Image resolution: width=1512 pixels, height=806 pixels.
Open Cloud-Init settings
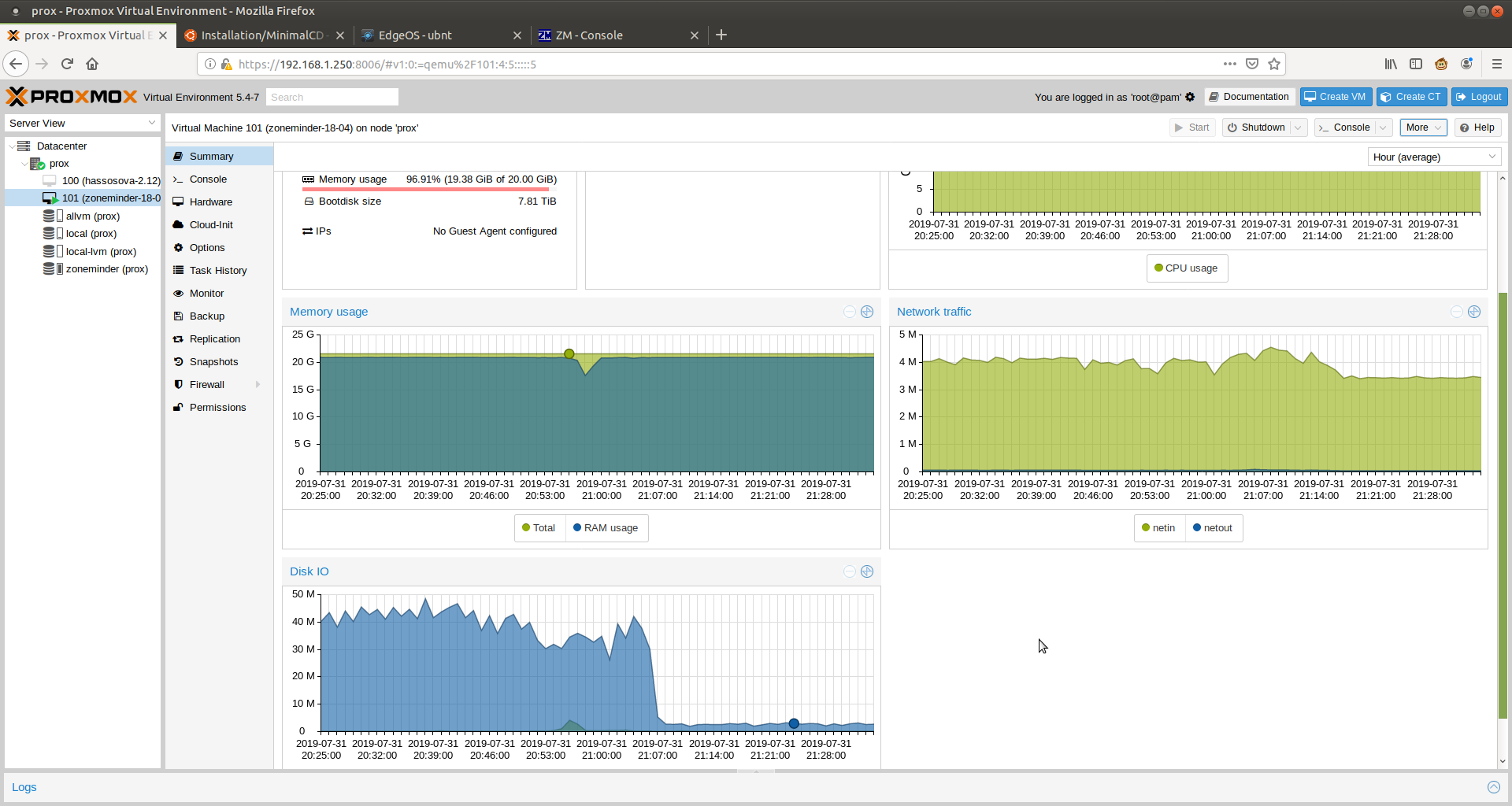[x=219, y=225]
